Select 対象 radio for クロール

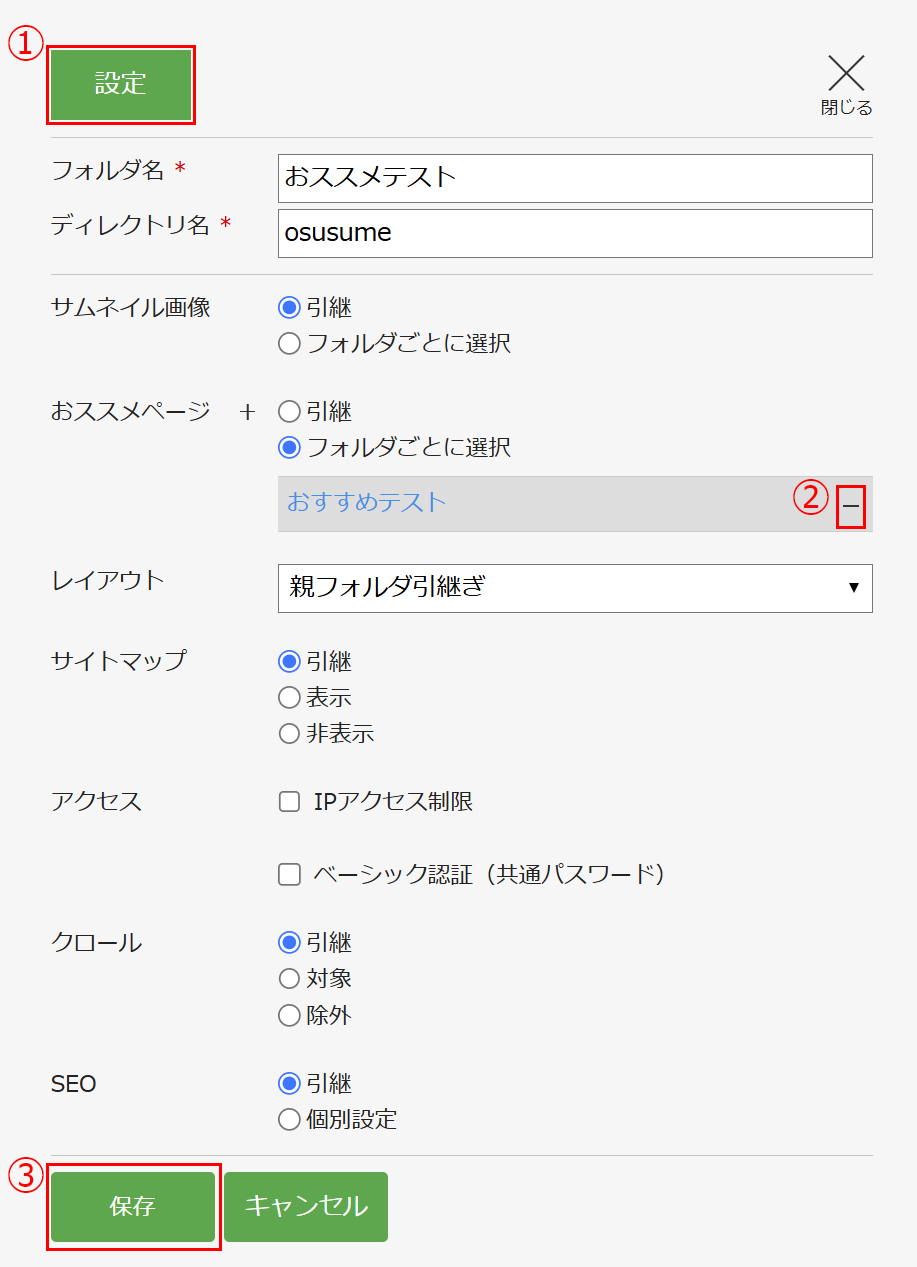tap(289, 979)
